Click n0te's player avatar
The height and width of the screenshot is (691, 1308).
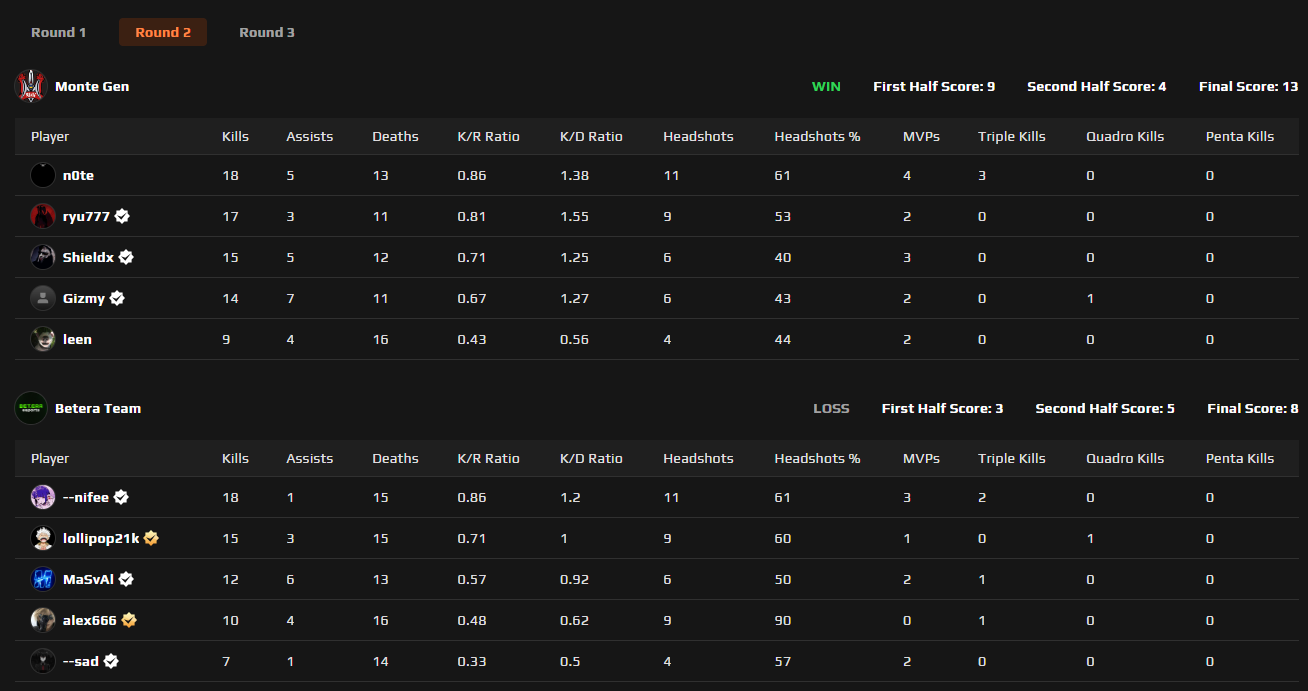point(43,176)
